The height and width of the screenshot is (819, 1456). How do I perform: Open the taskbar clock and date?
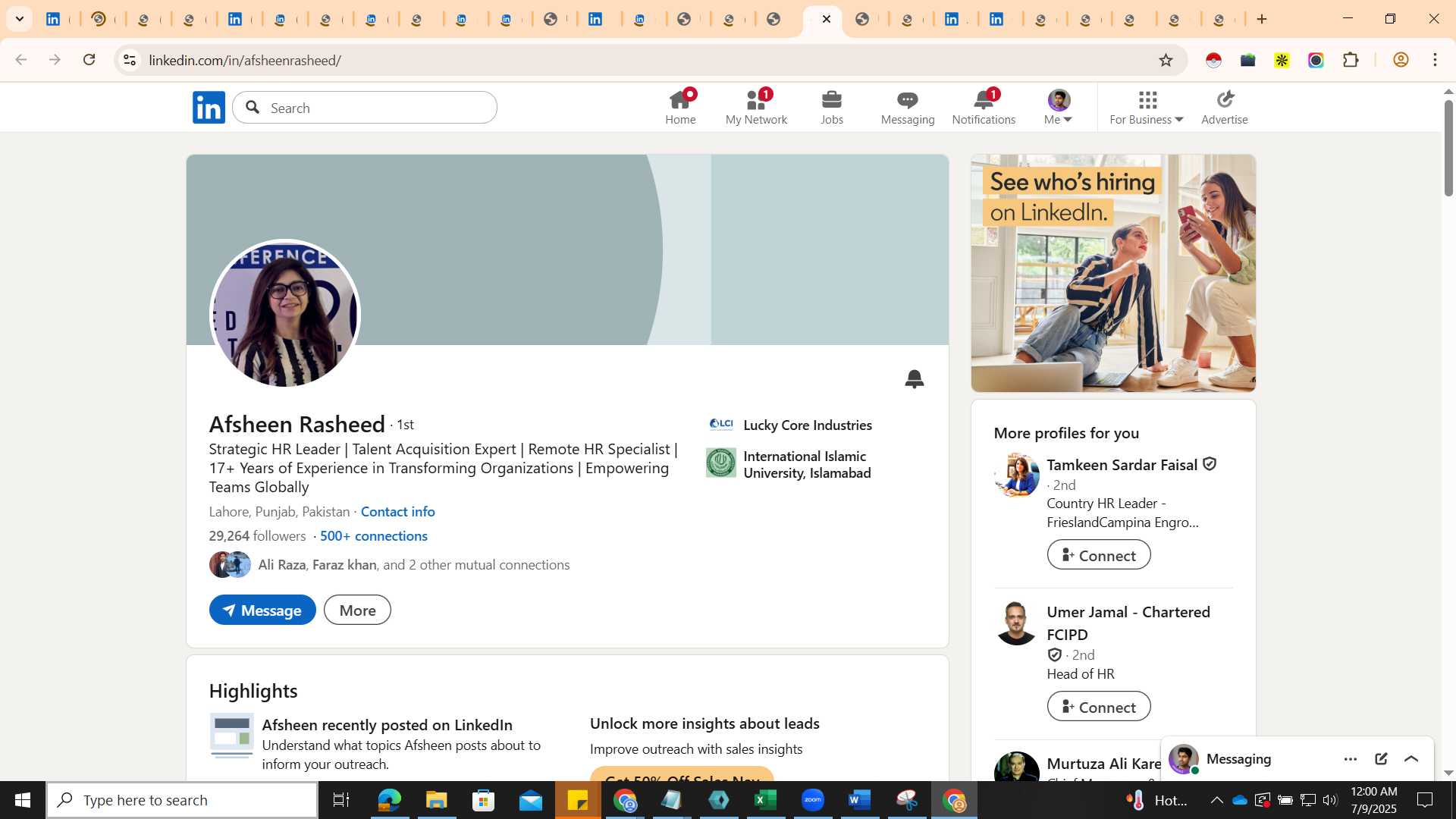[x=1373, y=800]
